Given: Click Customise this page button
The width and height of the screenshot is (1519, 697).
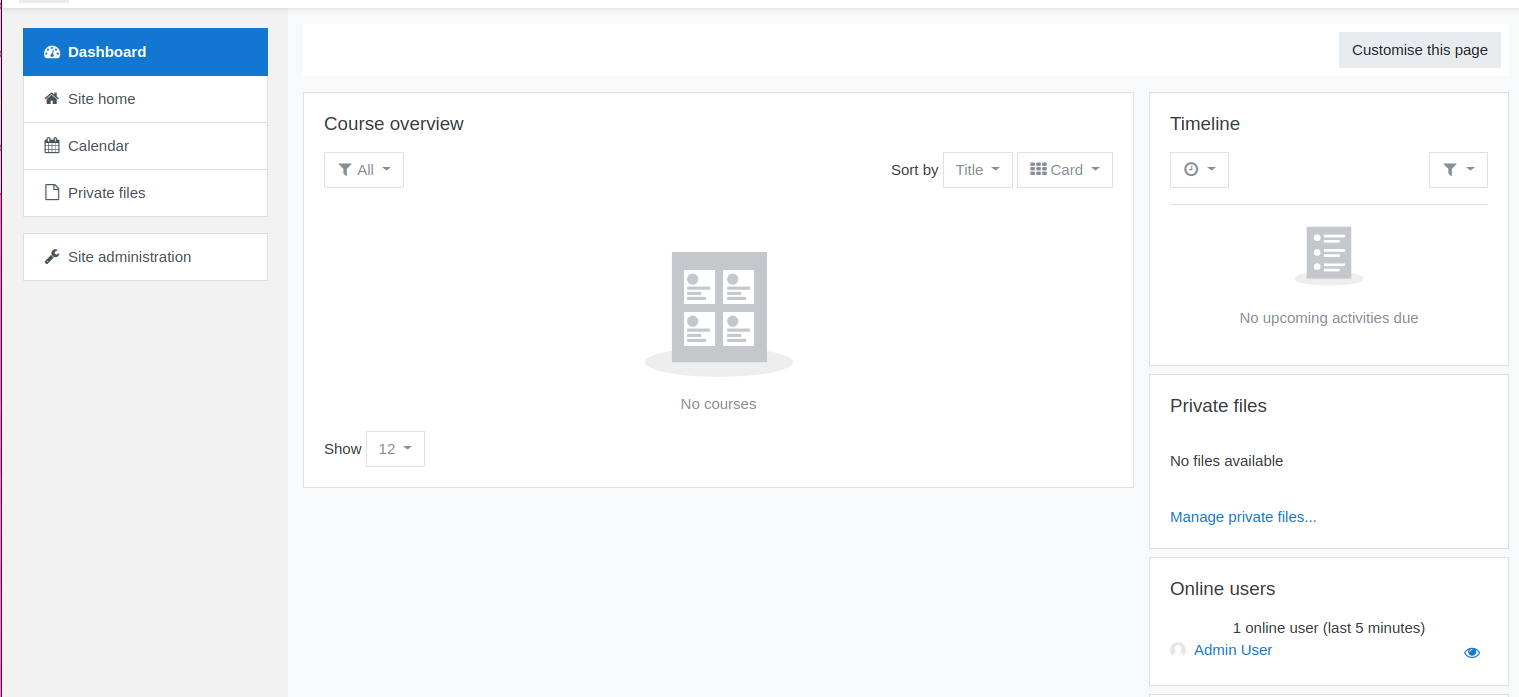Looking at the screenshot, I should 1420,50.
